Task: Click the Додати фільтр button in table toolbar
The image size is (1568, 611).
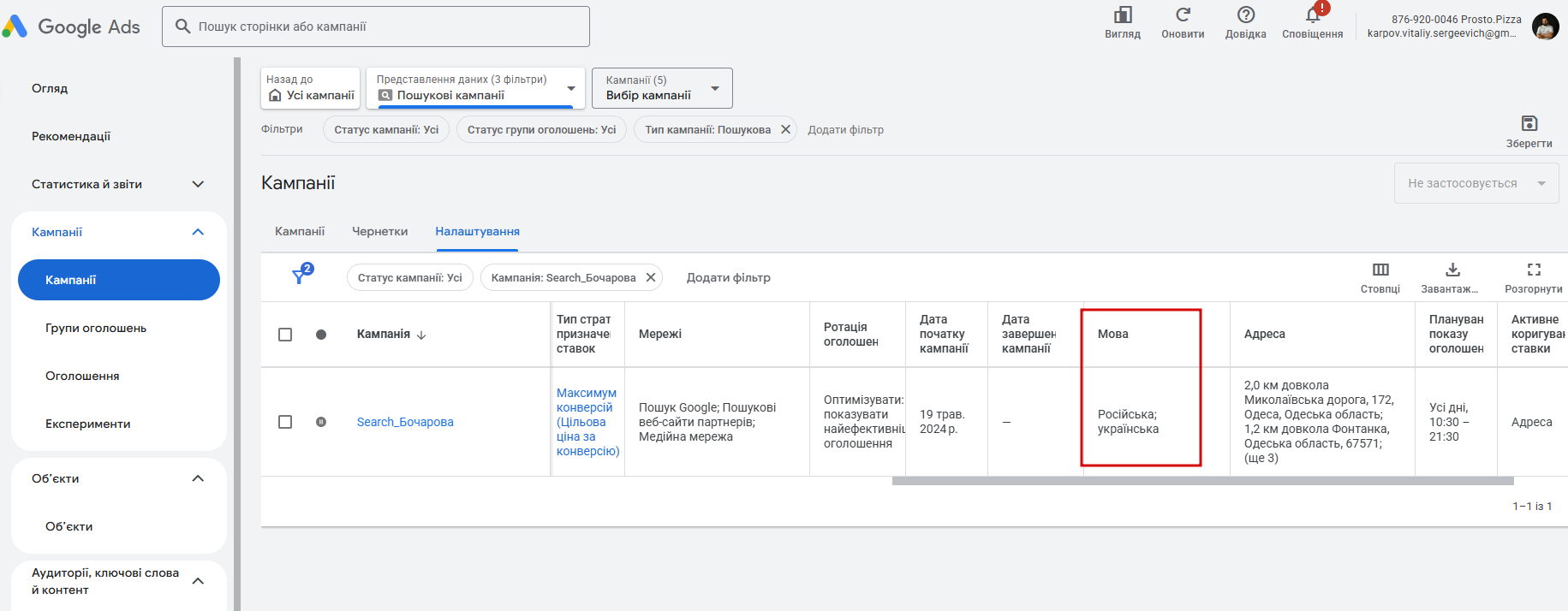Action: pos(728,277)
